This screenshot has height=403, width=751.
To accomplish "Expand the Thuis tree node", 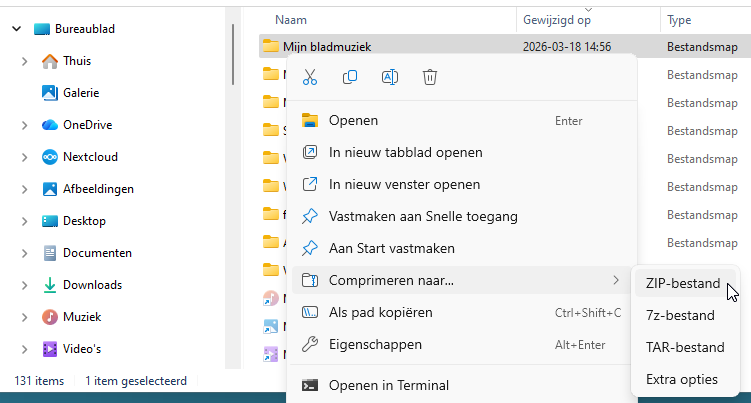I will 24,61.
